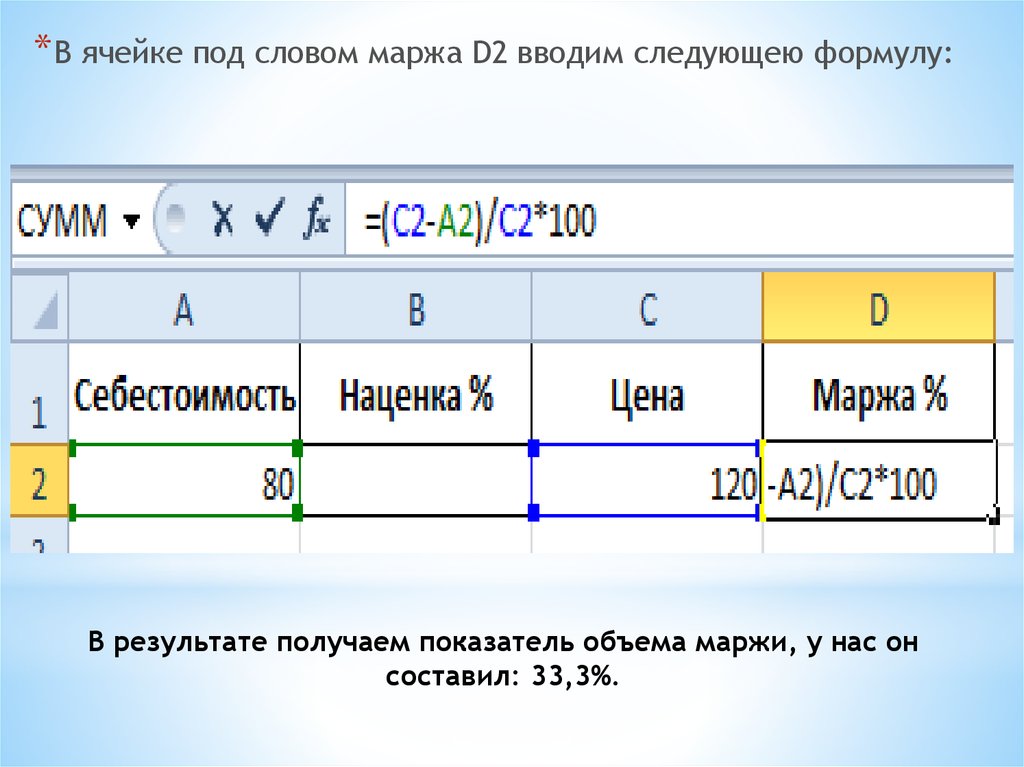Select all cells with the corner triangle
This screenshot has height=767, width=1024.
(x=39, y=308)
